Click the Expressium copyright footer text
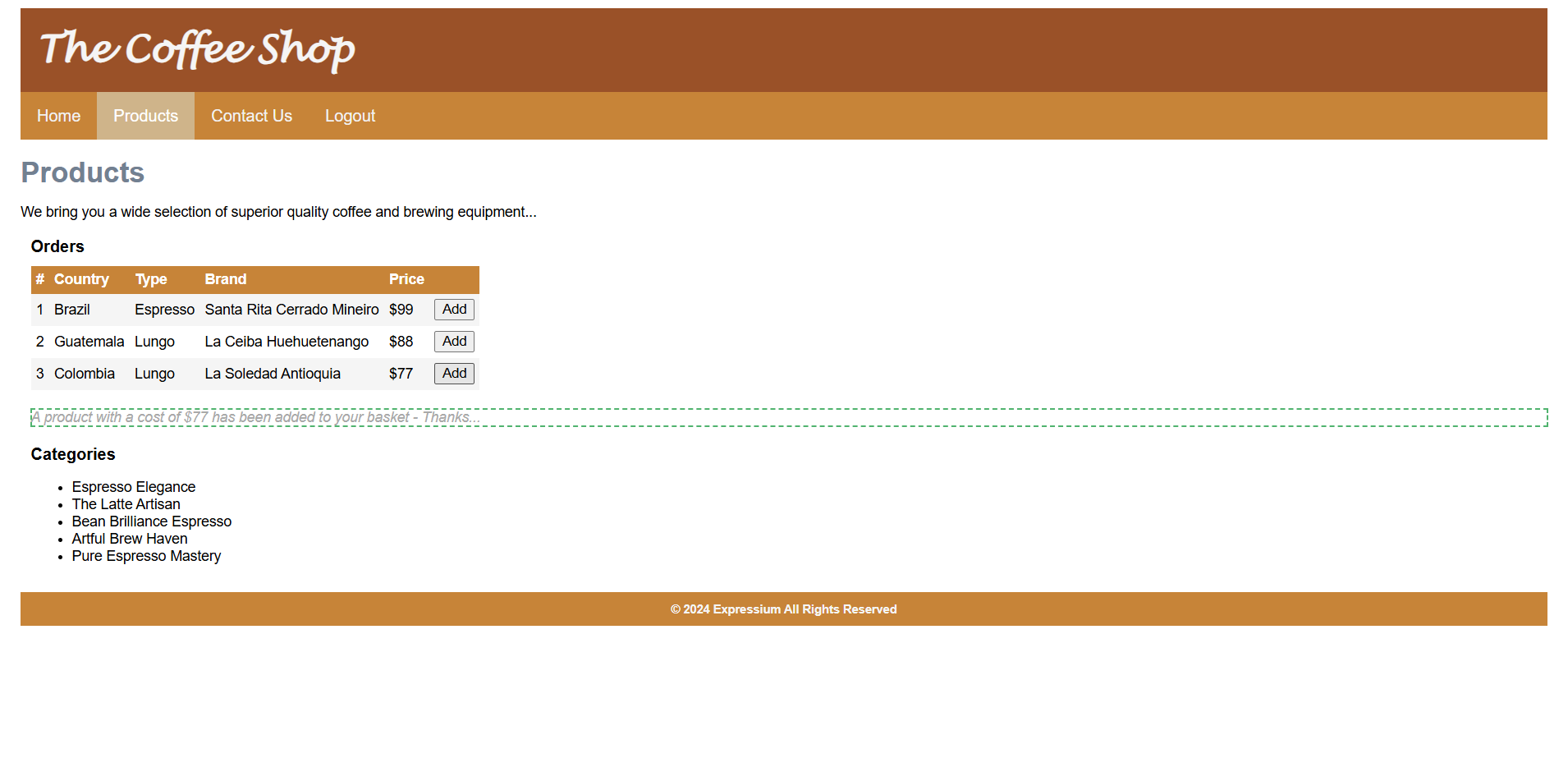 (783, 609)
